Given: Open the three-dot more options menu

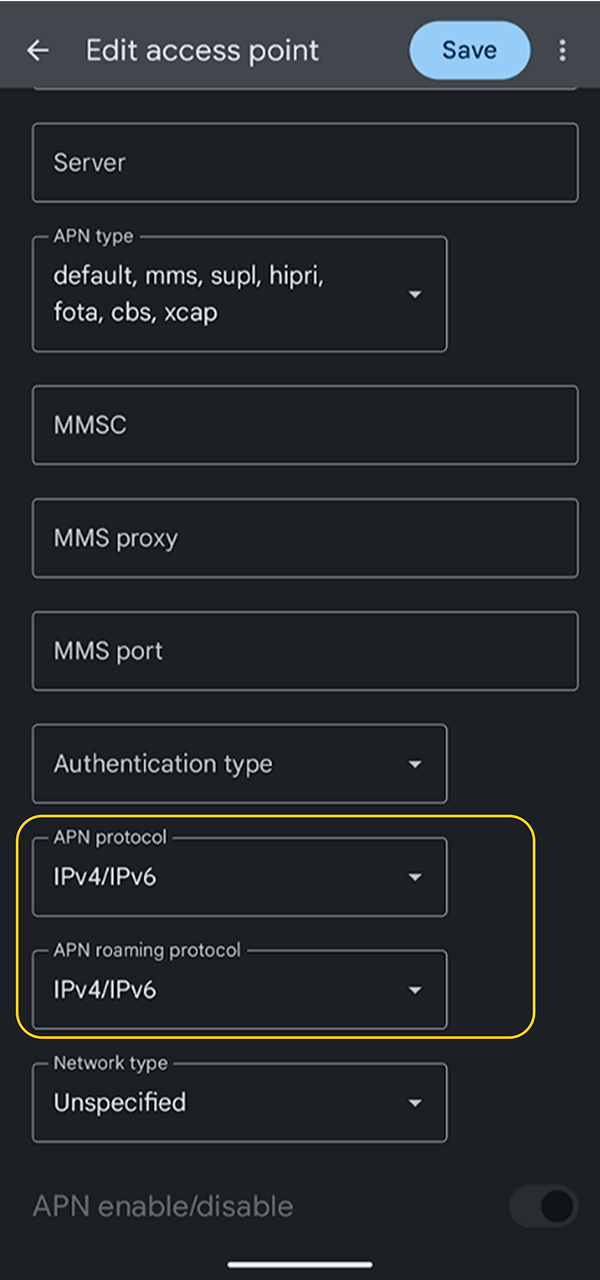Looking at the screenshot, I should (563, 50).
